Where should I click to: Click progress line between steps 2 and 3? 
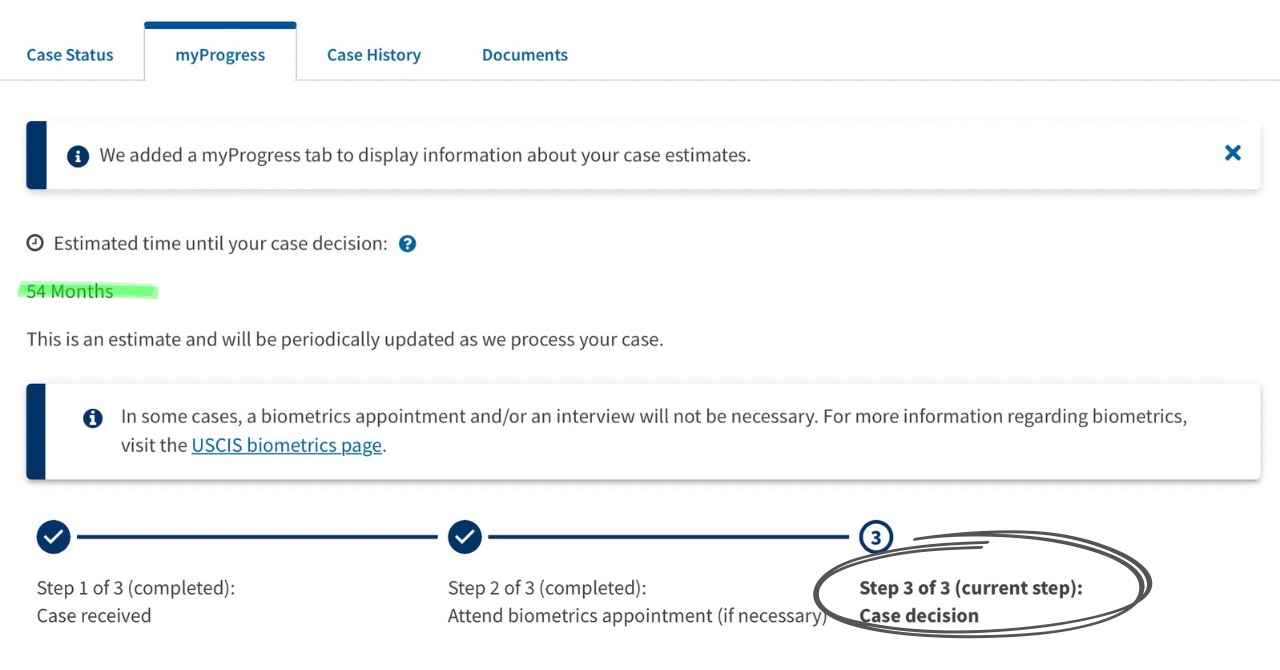coord(668,537)
